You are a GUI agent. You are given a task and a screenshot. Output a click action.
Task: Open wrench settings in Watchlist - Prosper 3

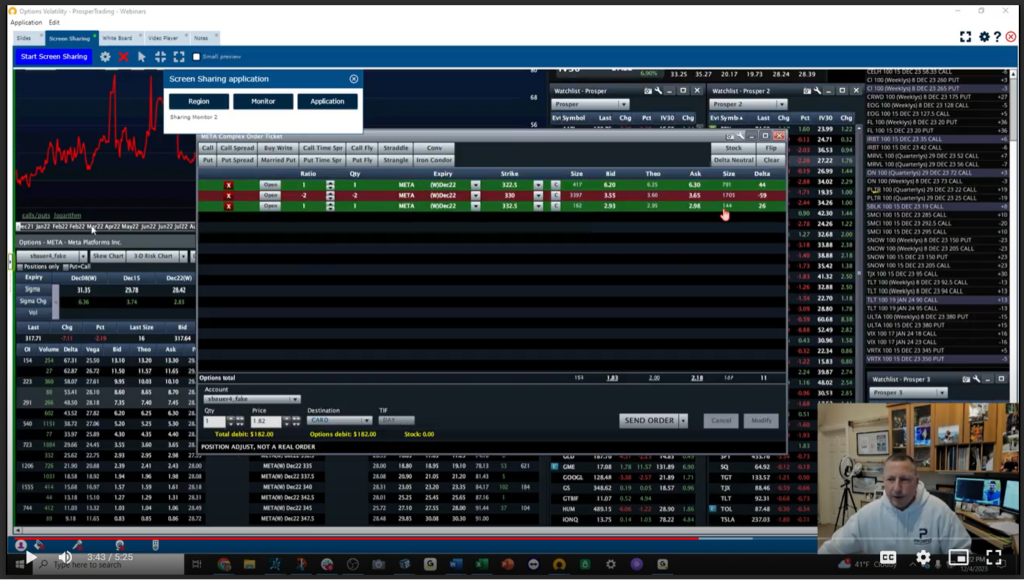(976, 379)
